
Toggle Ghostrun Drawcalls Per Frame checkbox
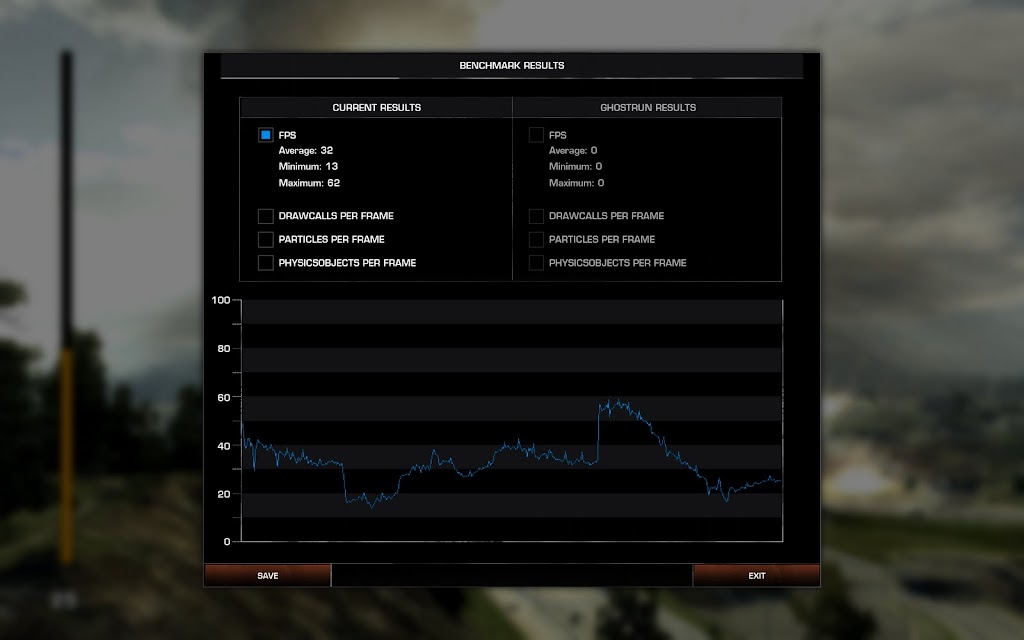pyautogui.click(x=536, y=216)
